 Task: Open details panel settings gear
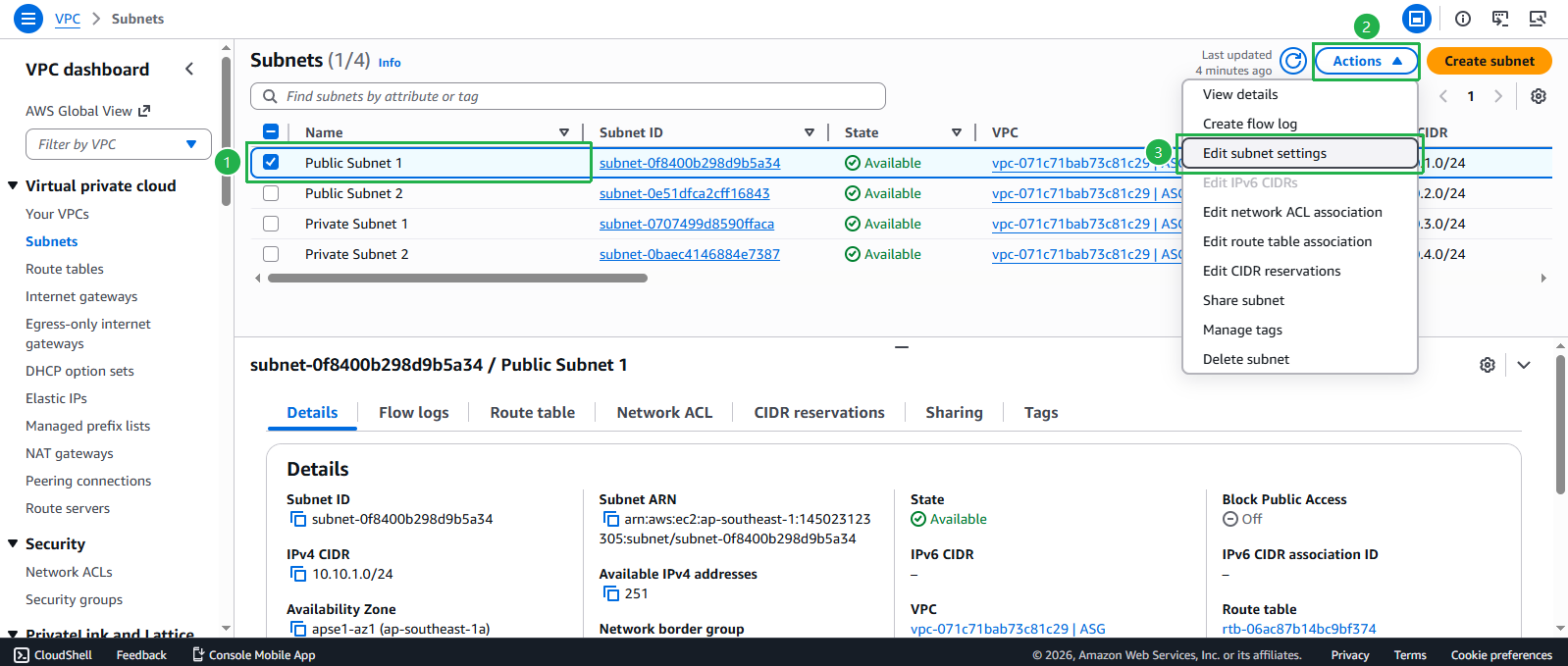coord(1488,365)
